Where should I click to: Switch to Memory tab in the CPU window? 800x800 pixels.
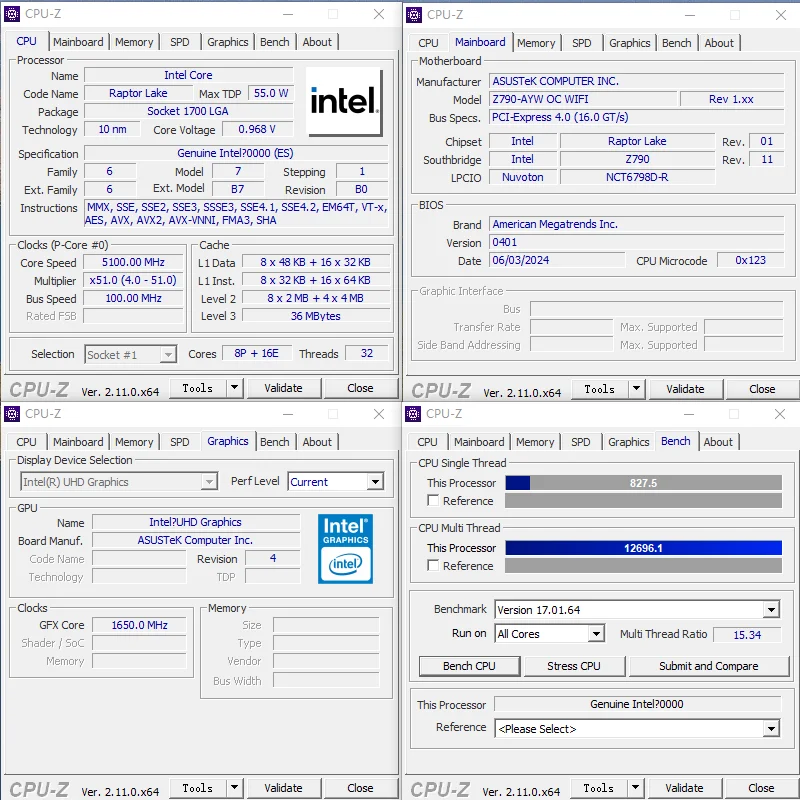134,42
